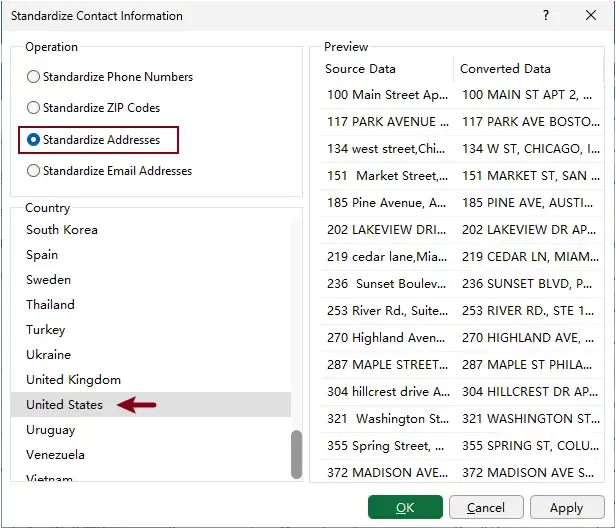Click source cell 270 Highland Aven...
The width and height of the screenshot is (616, 529).
click(x=387, y=338)
